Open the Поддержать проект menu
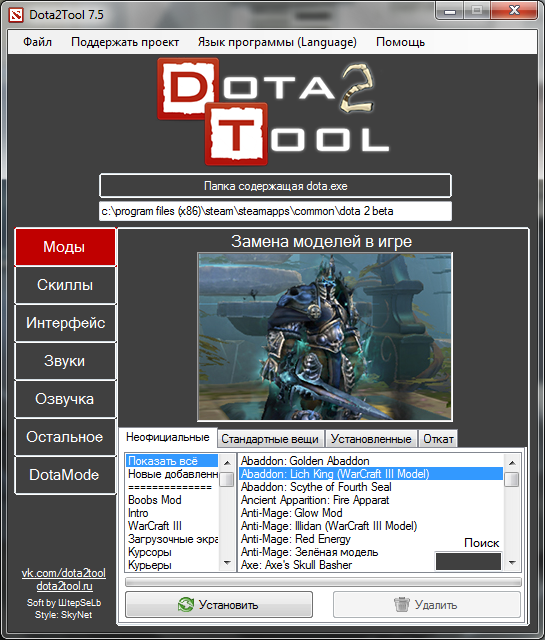Image resolution: width=545 pixels, height=640 pixels. click(x=125, y=42)
